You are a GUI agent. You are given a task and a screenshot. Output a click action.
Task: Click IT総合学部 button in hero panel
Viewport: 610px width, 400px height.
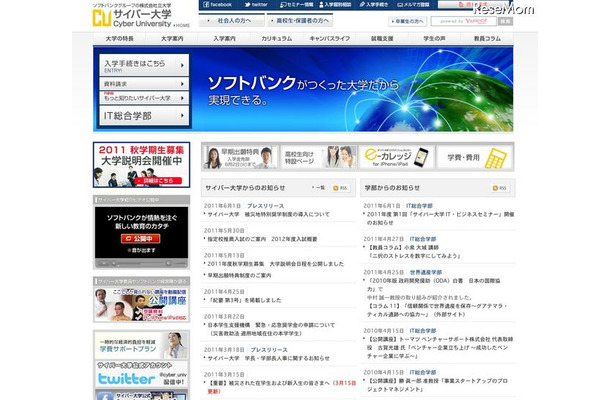(x=144, y=116)
